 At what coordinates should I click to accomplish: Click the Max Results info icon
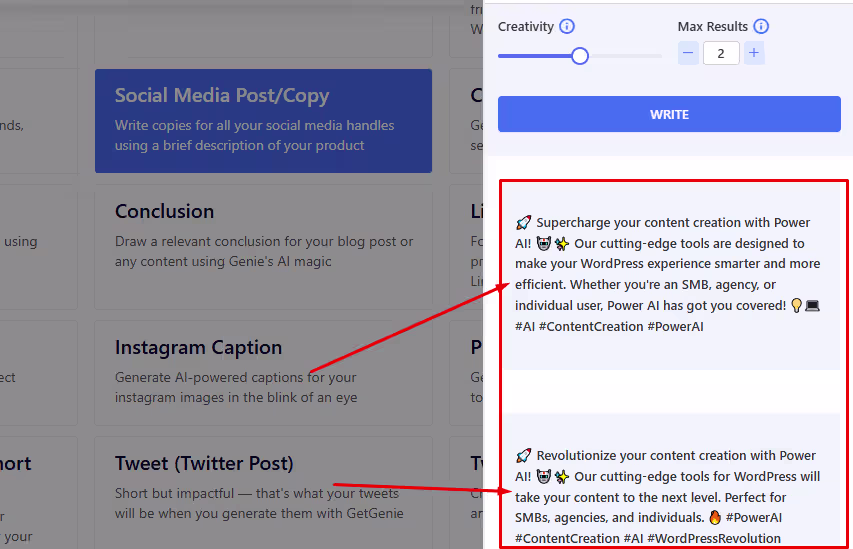coord(761,26)
